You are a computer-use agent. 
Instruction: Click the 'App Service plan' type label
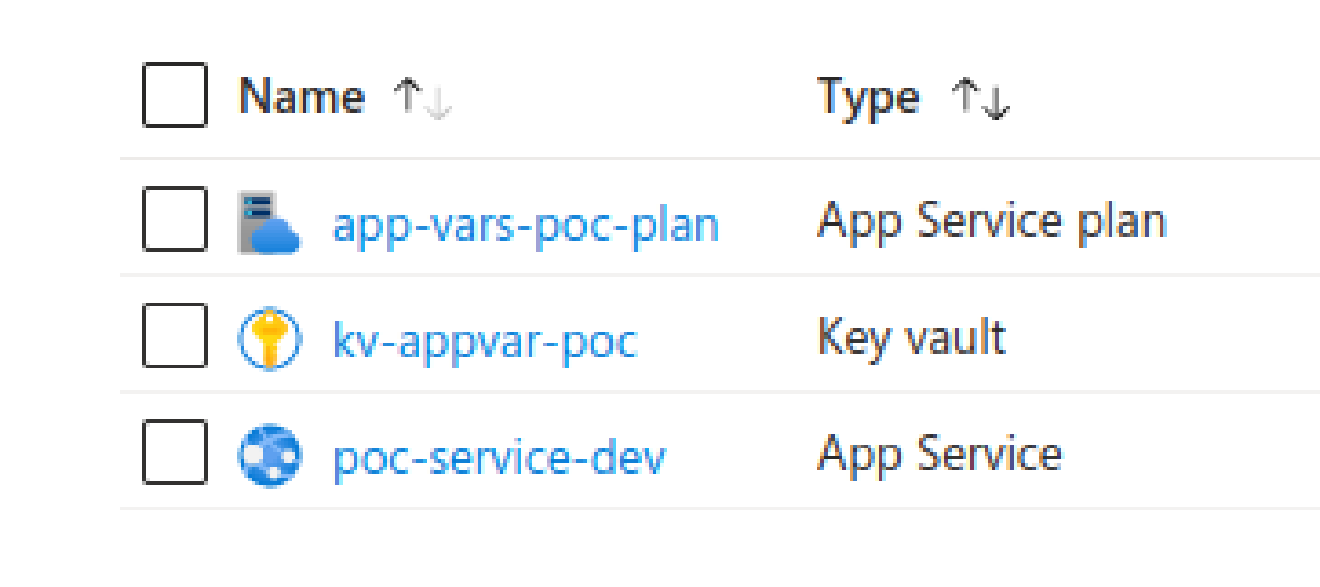click(992, 220)
